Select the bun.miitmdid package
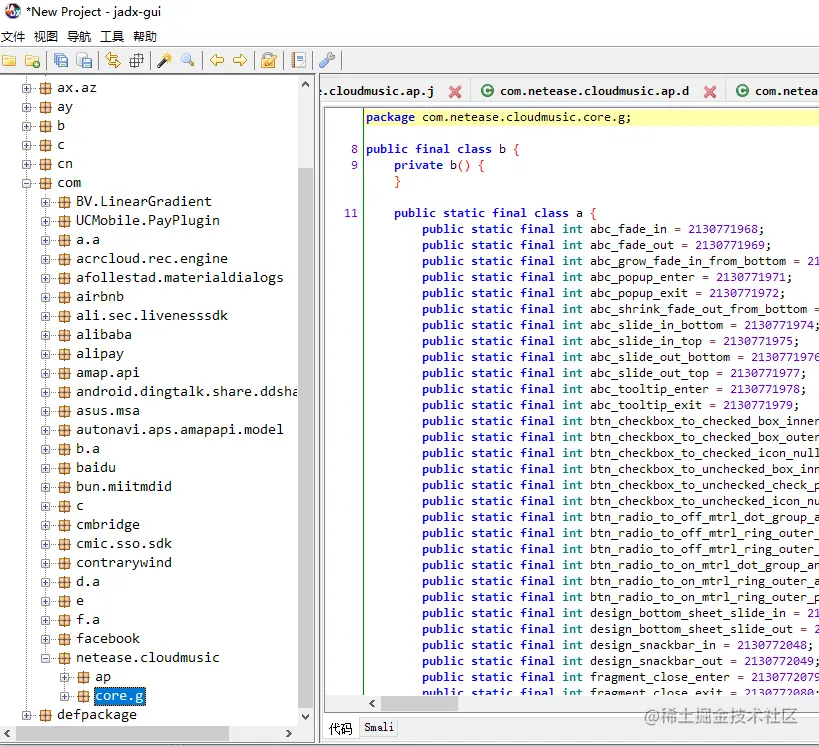 [124, 486]
